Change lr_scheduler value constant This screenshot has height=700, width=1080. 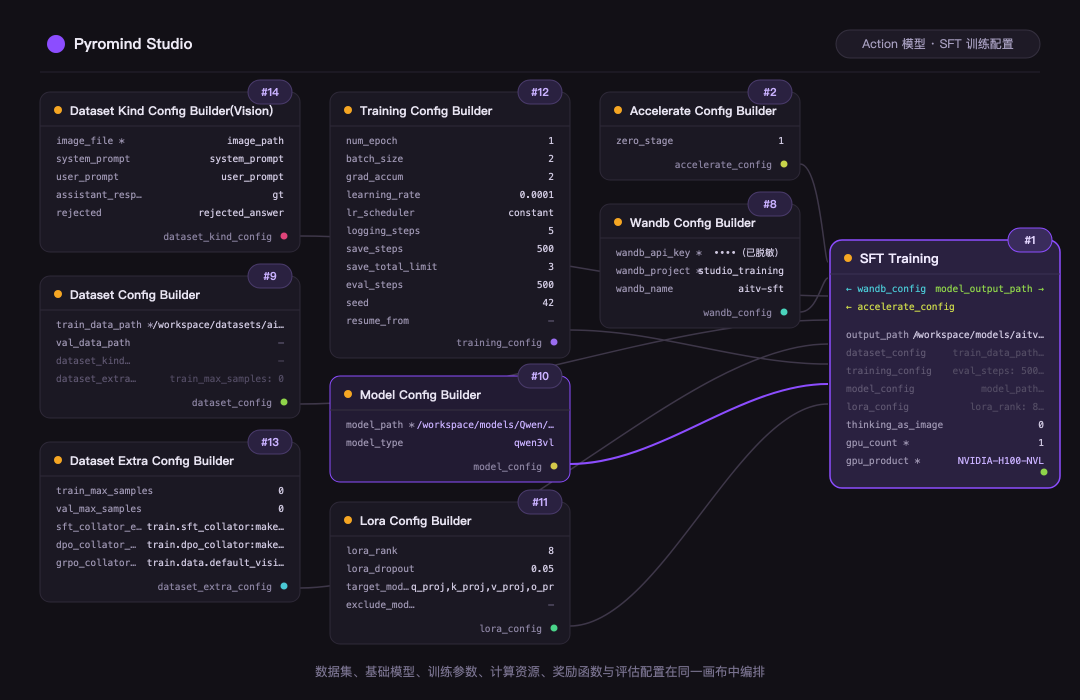click(x=530, y=213)
